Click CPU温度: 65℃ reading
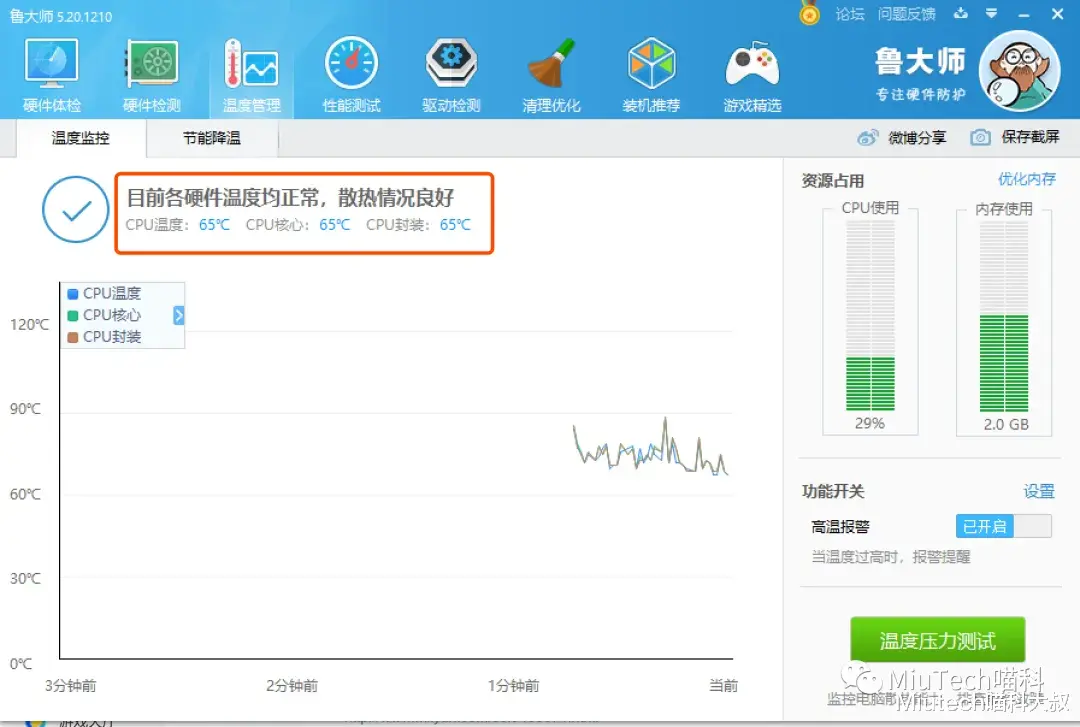 pos(178,225)
